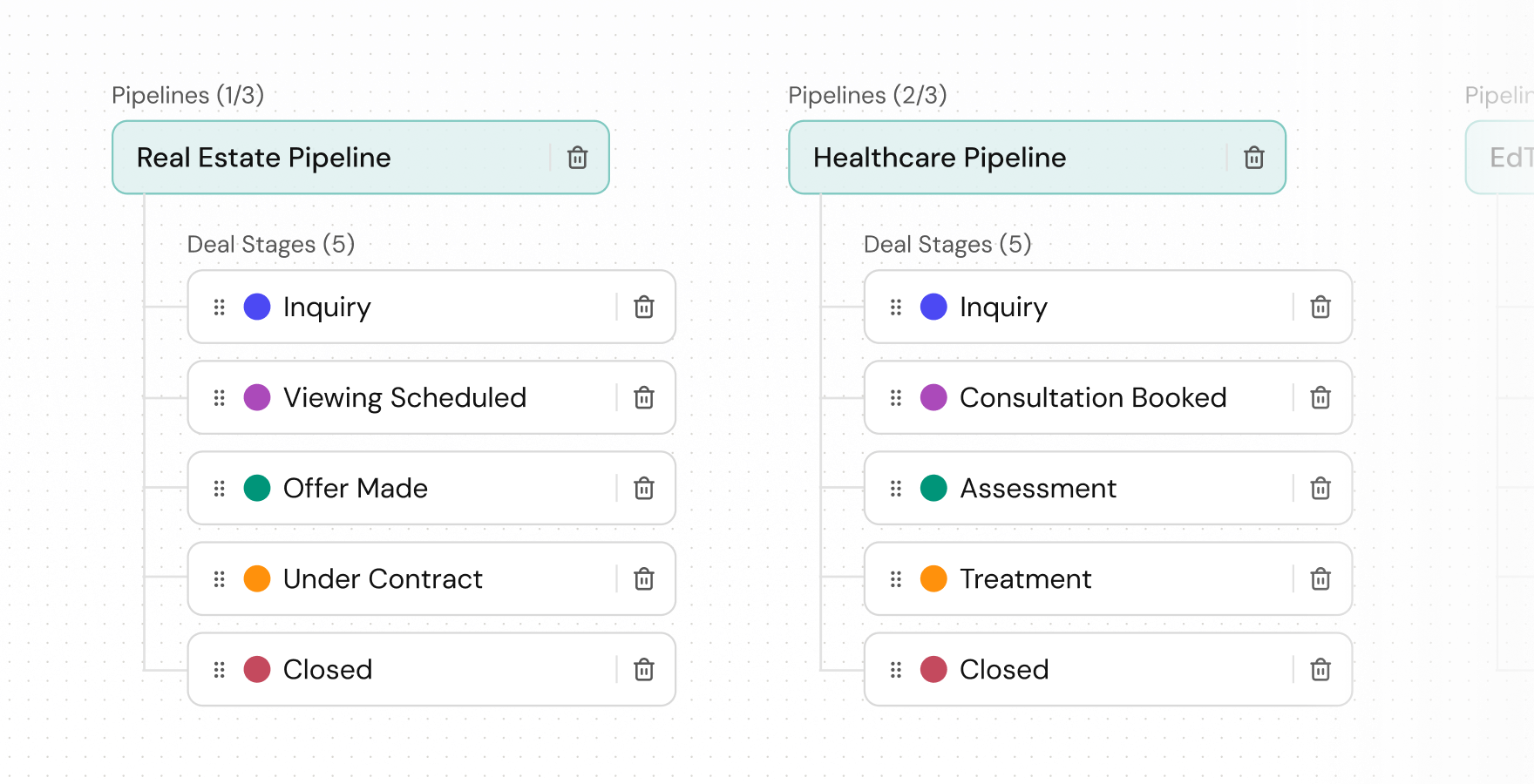Click drag handle of Healthcare Closed stage
This screenshot has width=1534, height=784.
click(x=896, y=670)
